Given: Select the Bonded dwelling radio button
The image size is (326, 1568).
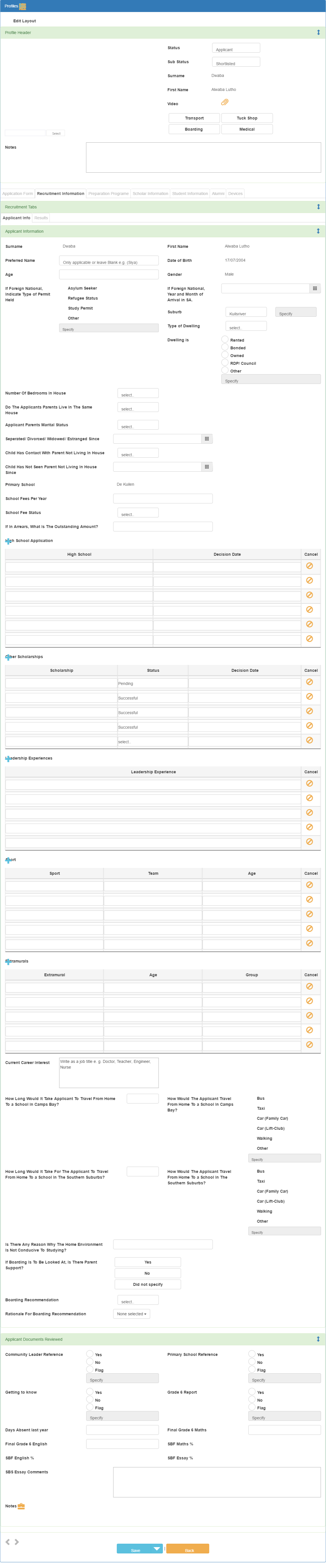Looking at the screenshot, I should pyautogui.click(x=225, y=347).
